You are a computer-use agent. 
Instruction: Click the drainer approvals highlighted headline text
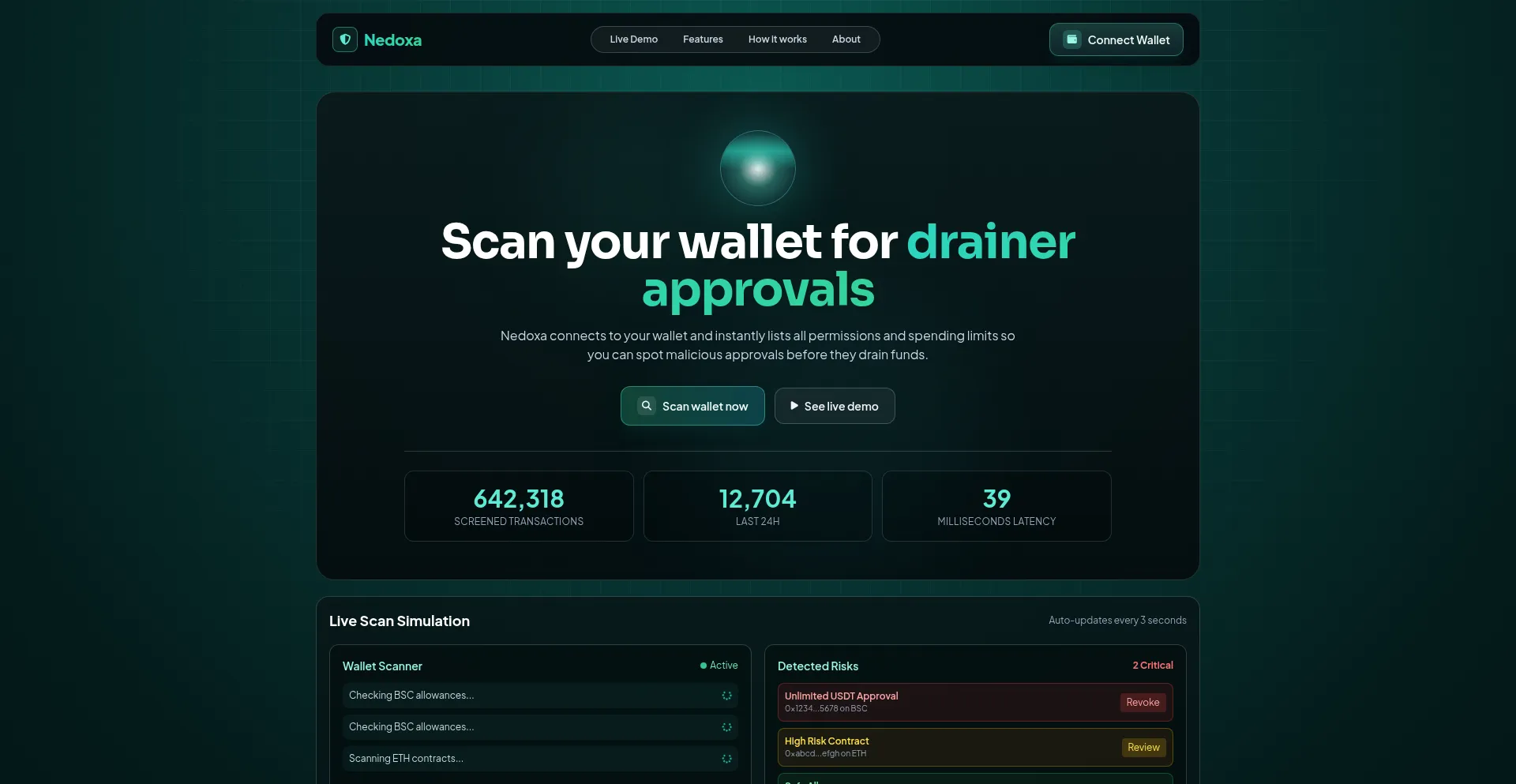point(858,265)
